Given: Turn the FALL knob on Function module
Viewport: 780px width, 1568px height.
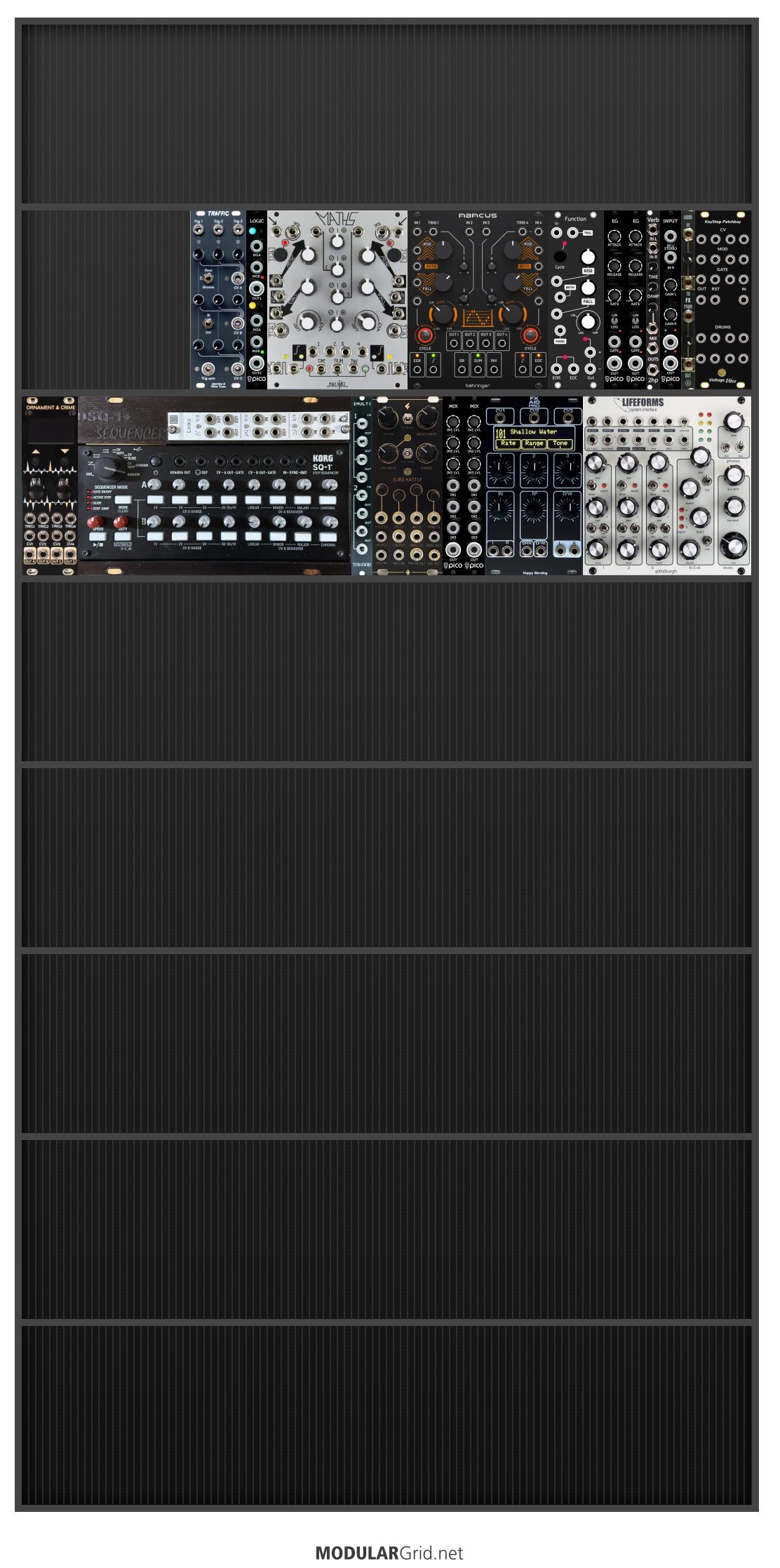Looking at the screenshot, I should [588, 288].
